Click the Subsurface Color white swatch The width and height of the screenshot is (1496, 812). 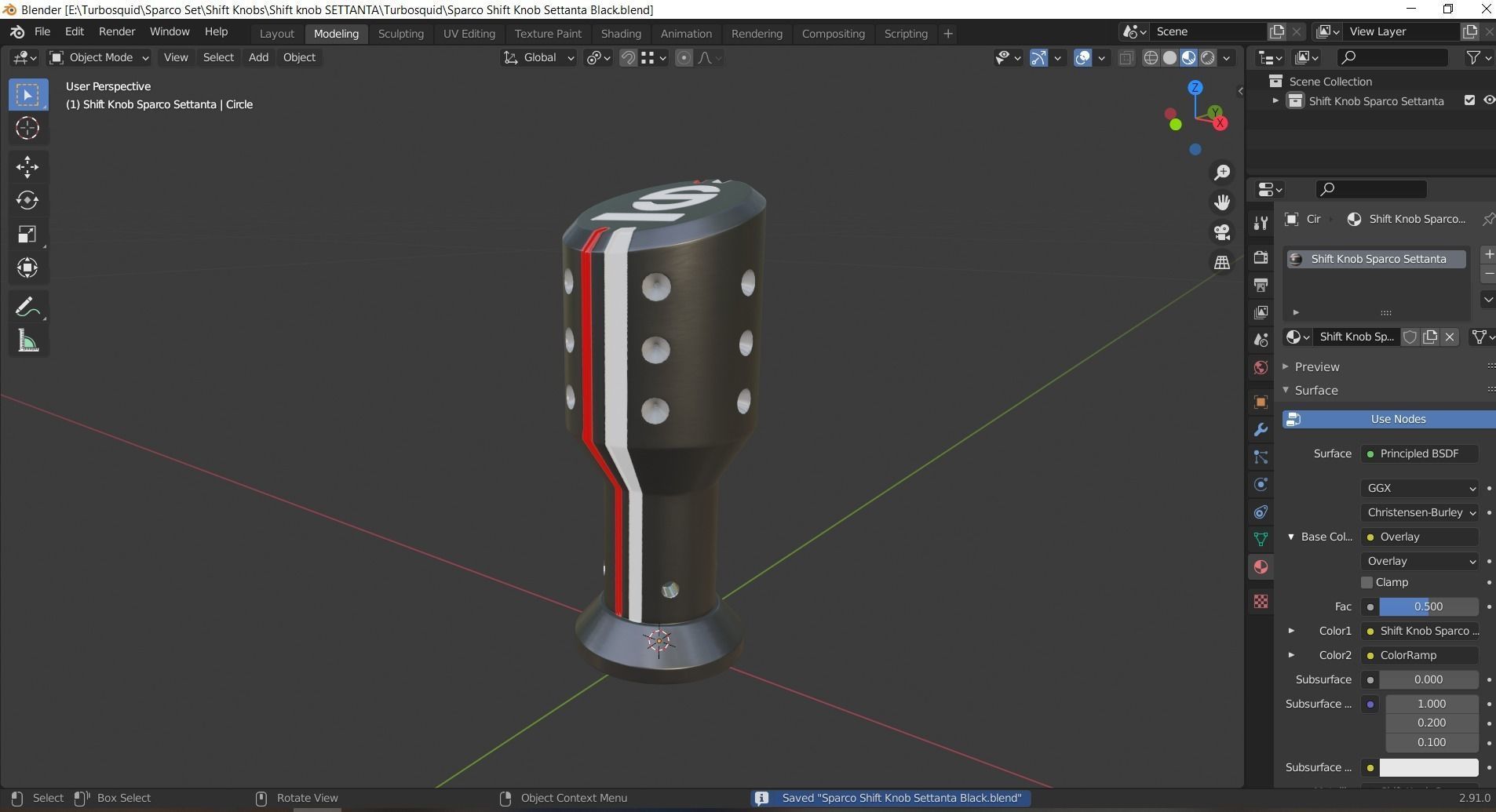1428,767
